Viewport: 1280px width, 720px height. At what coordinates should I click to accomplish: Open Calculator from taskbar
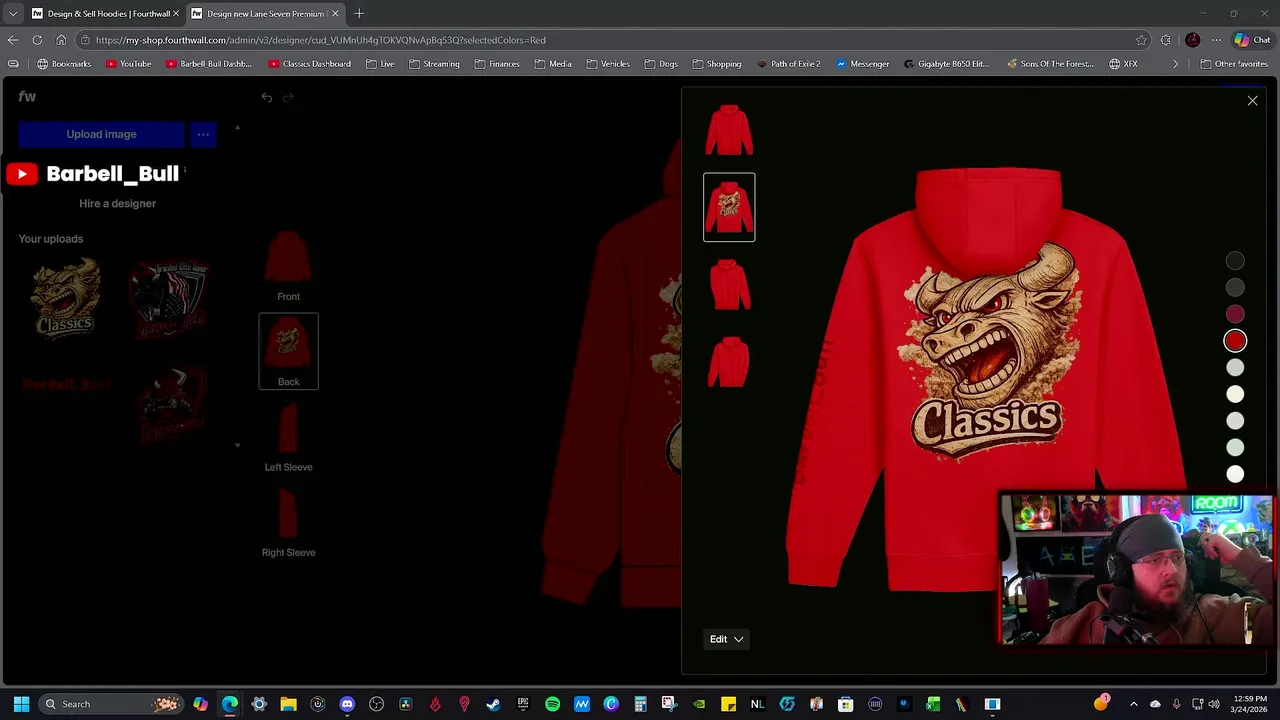coord(640,704)
